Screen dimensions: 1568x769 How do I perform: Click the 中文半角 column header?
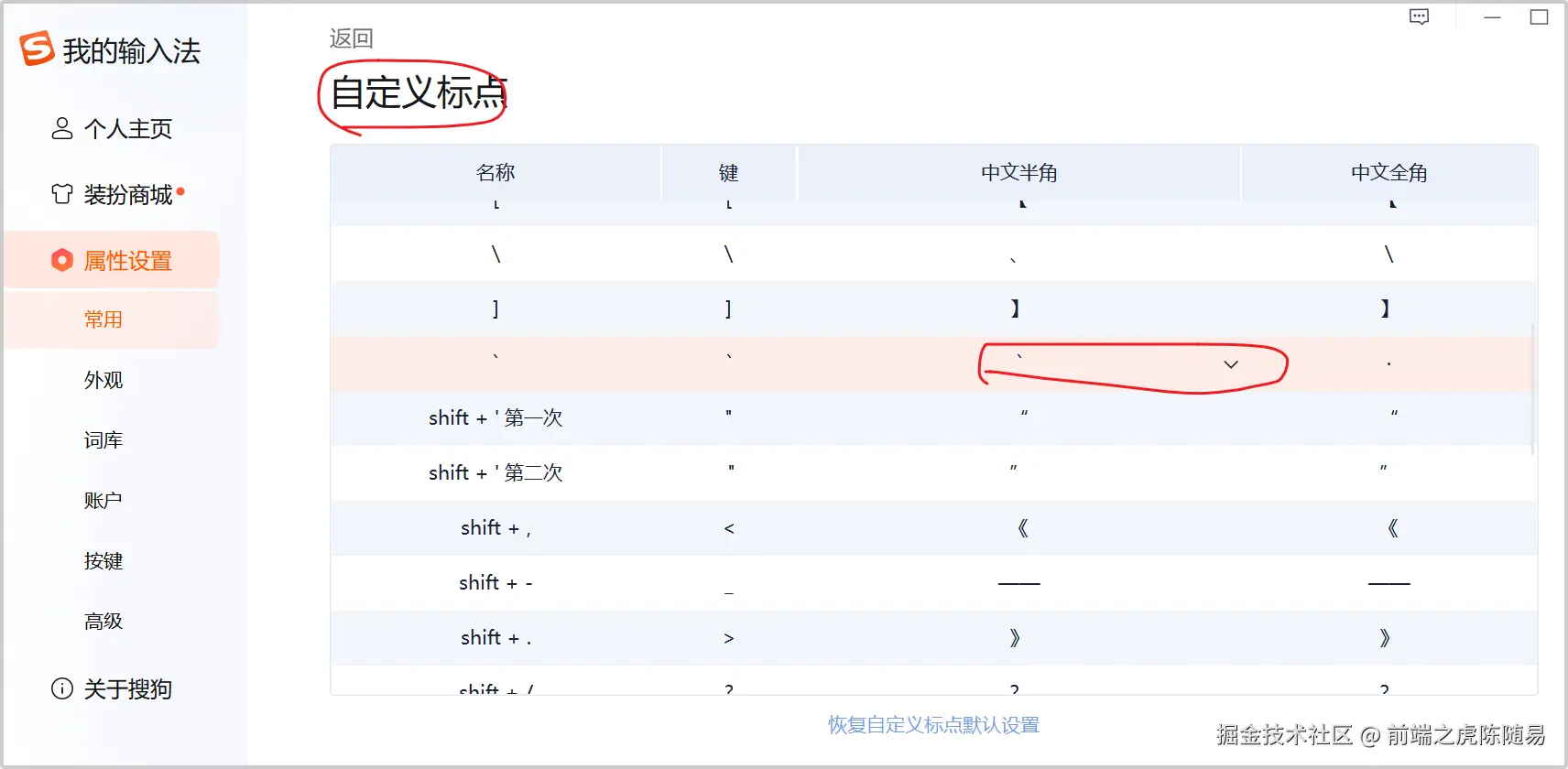click(1019, 172)
